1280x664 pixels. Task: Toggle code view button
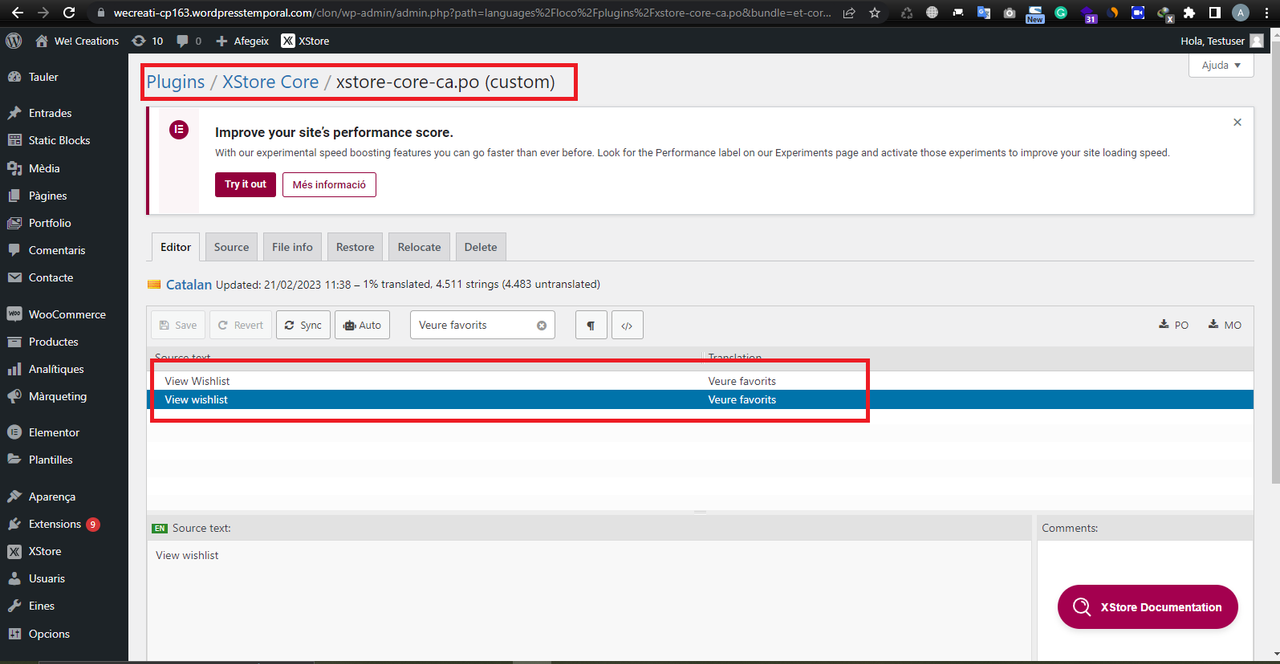click(627, 325)
